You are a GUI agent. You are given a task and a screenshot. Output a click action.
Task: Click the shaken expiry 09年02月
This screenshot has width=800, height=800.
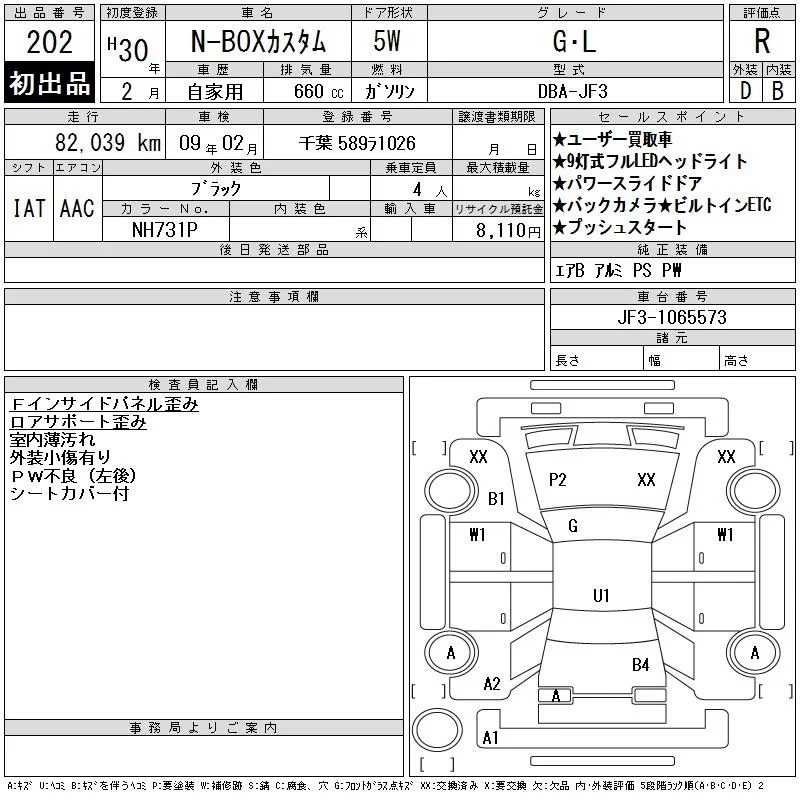(218, 143)
